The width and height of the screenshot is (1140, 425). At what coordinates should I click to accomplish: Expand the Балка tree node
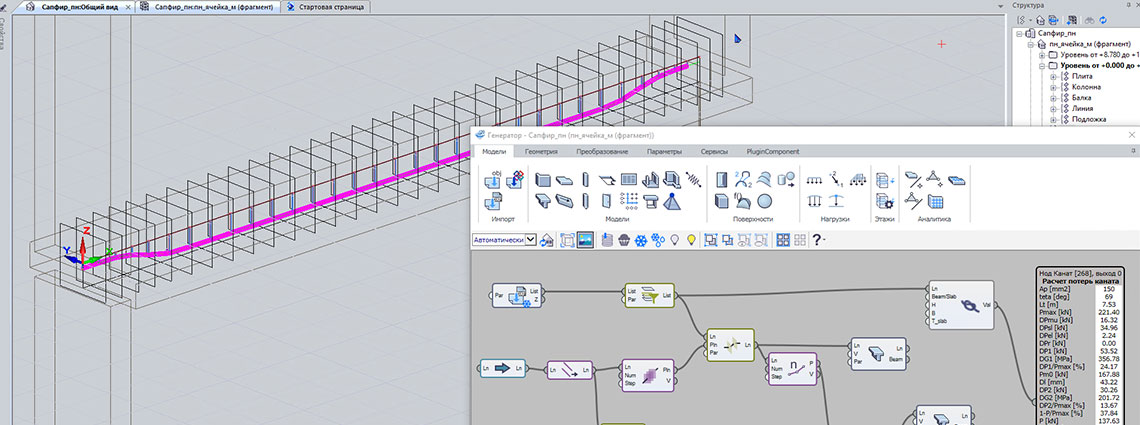point(1053,98)
